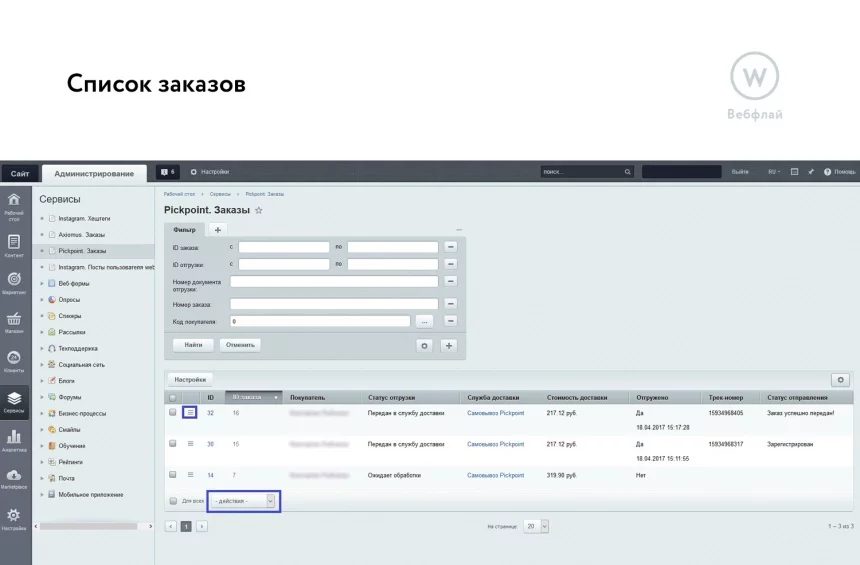Screen dimensions: 860x565
Task: Switch to the Сайт tab
Action: [20, 173]
